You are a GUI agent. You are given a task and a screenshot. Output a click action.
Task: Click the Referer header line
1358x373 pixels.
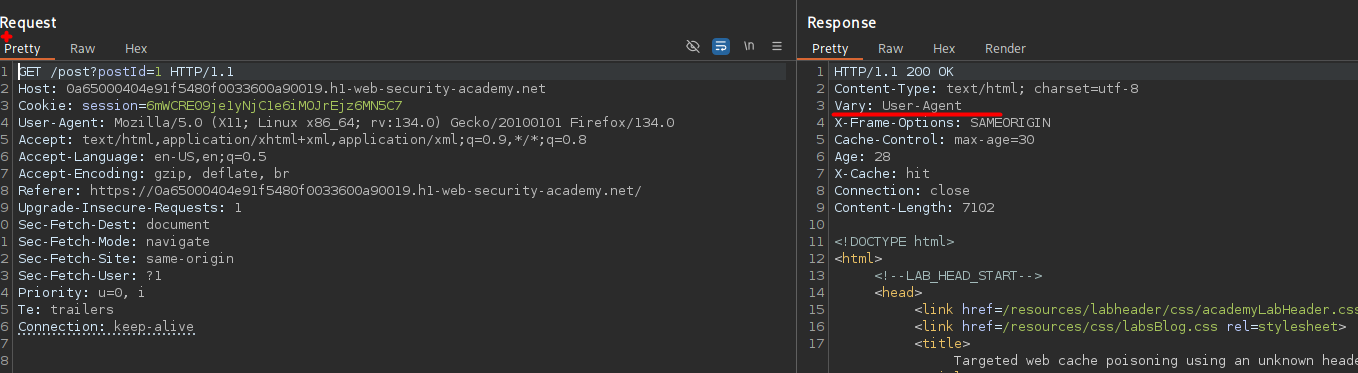point(330,191)
